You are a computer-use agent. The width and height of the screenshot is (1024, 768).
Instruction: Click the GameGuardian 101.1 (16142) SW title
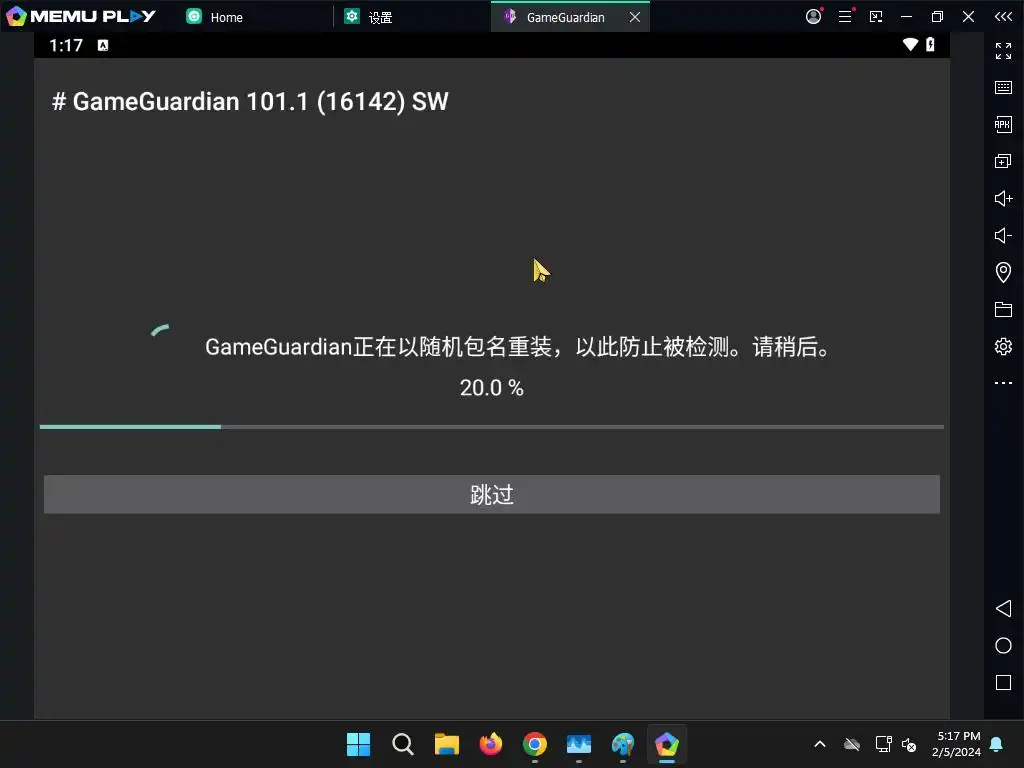250,101
